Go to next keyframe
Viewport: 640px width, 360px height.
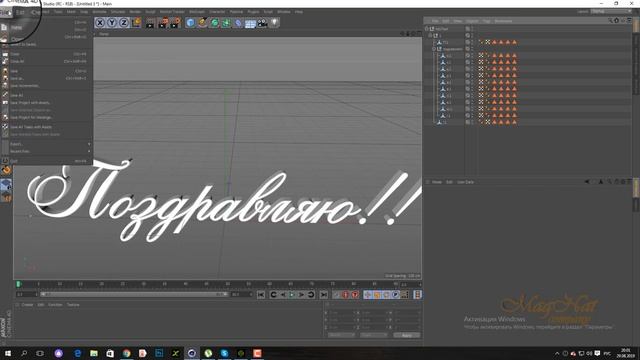pyautogui.click(x=311, y=295)
